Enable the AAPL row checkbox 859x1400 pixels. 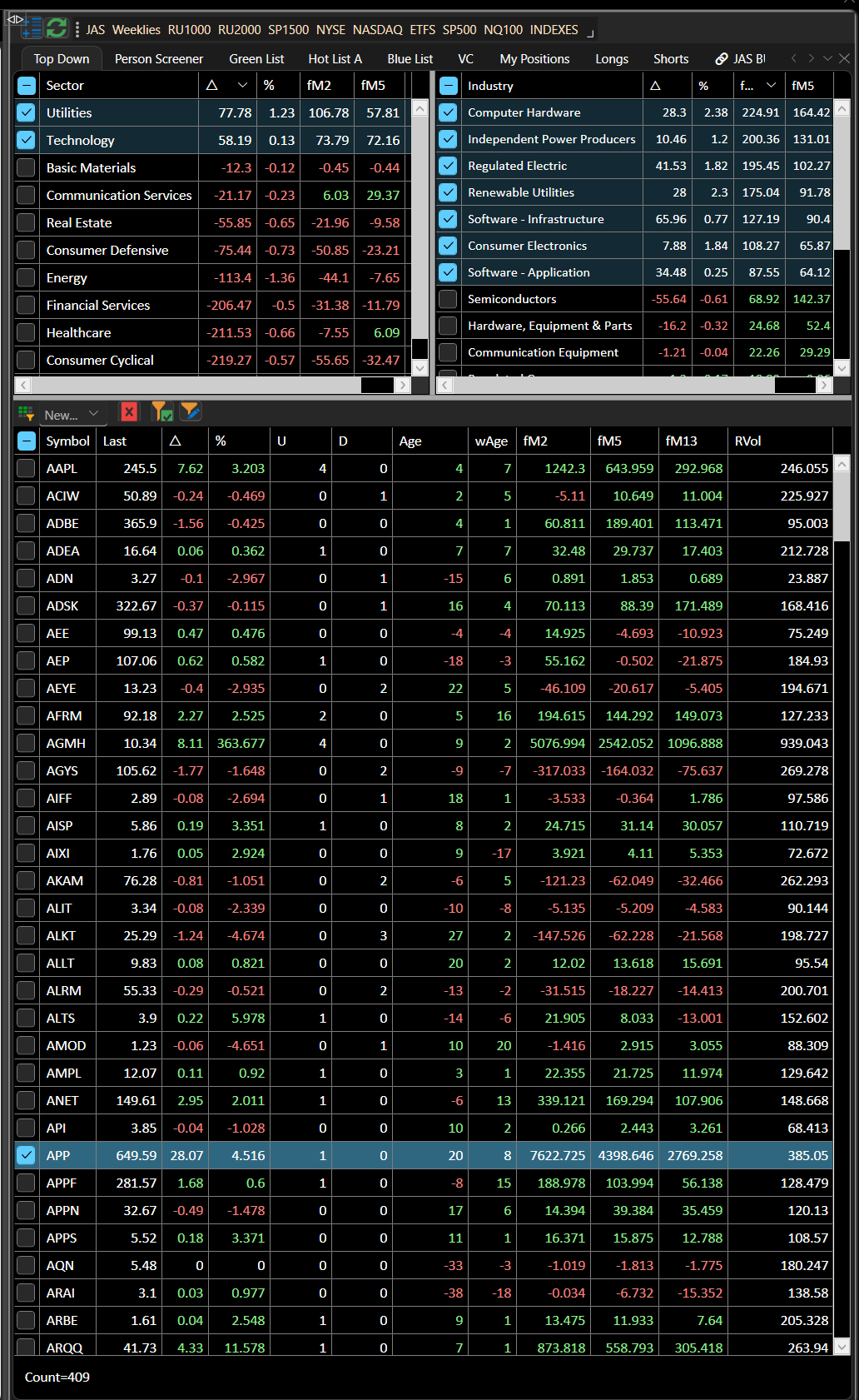[x=27, y=468]
